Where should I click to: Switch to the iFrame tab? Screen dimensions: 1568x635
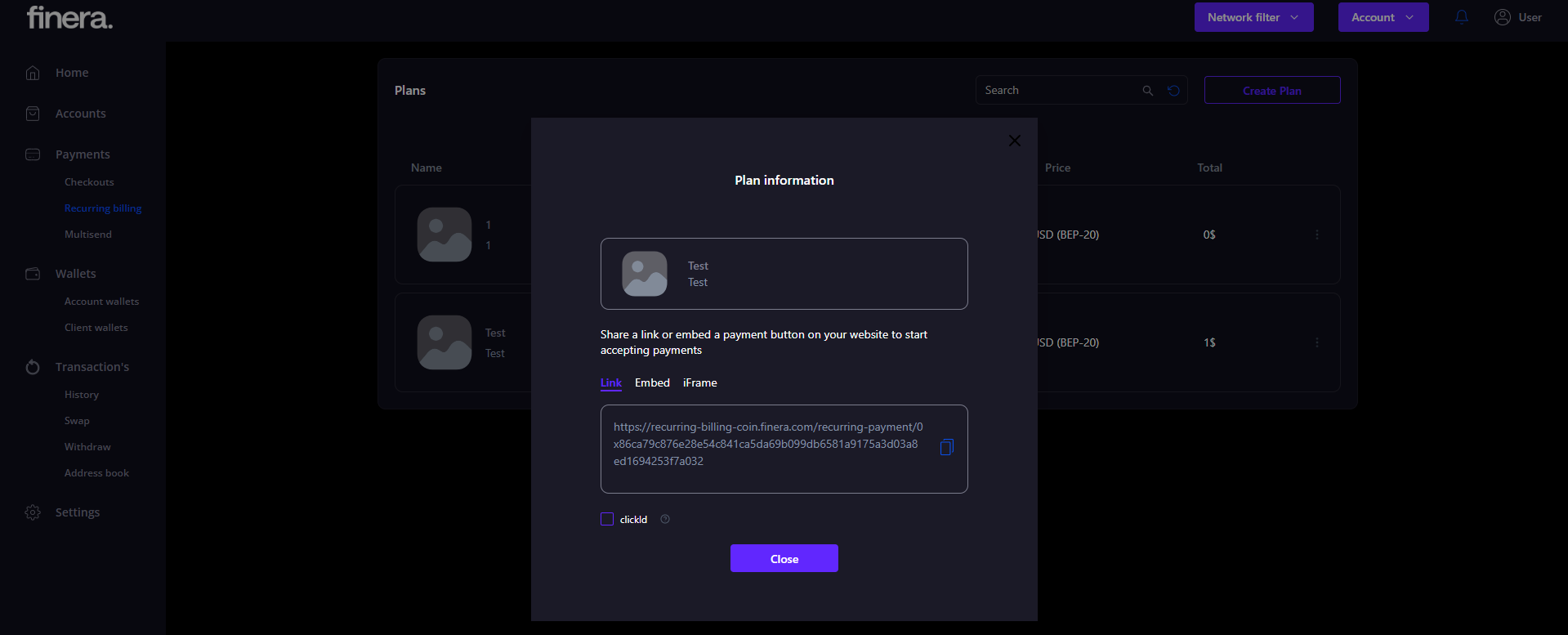pyautogui.click(x=699, y=382)
